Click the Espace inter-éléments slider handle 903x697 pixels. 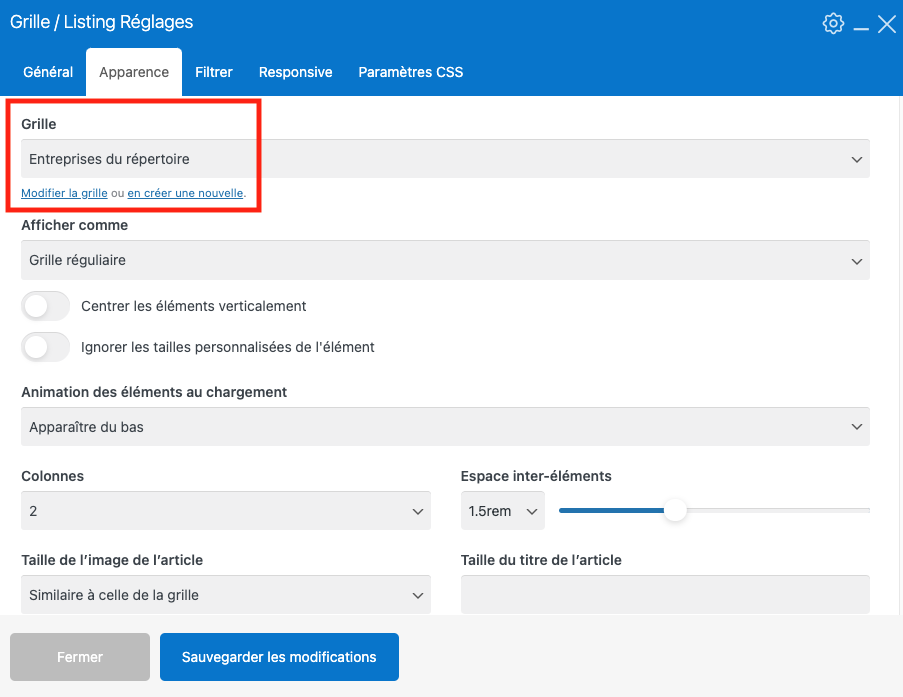(676, 511)
